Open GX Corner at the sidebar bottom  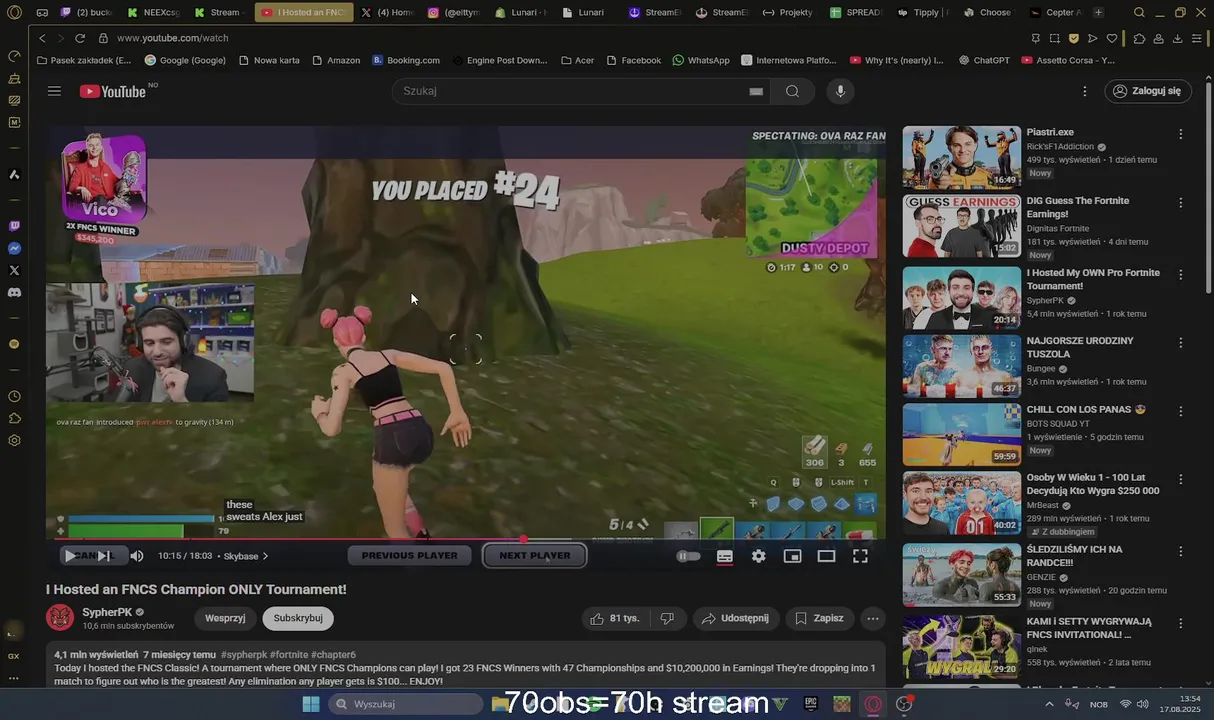click(x=14, y=656)
